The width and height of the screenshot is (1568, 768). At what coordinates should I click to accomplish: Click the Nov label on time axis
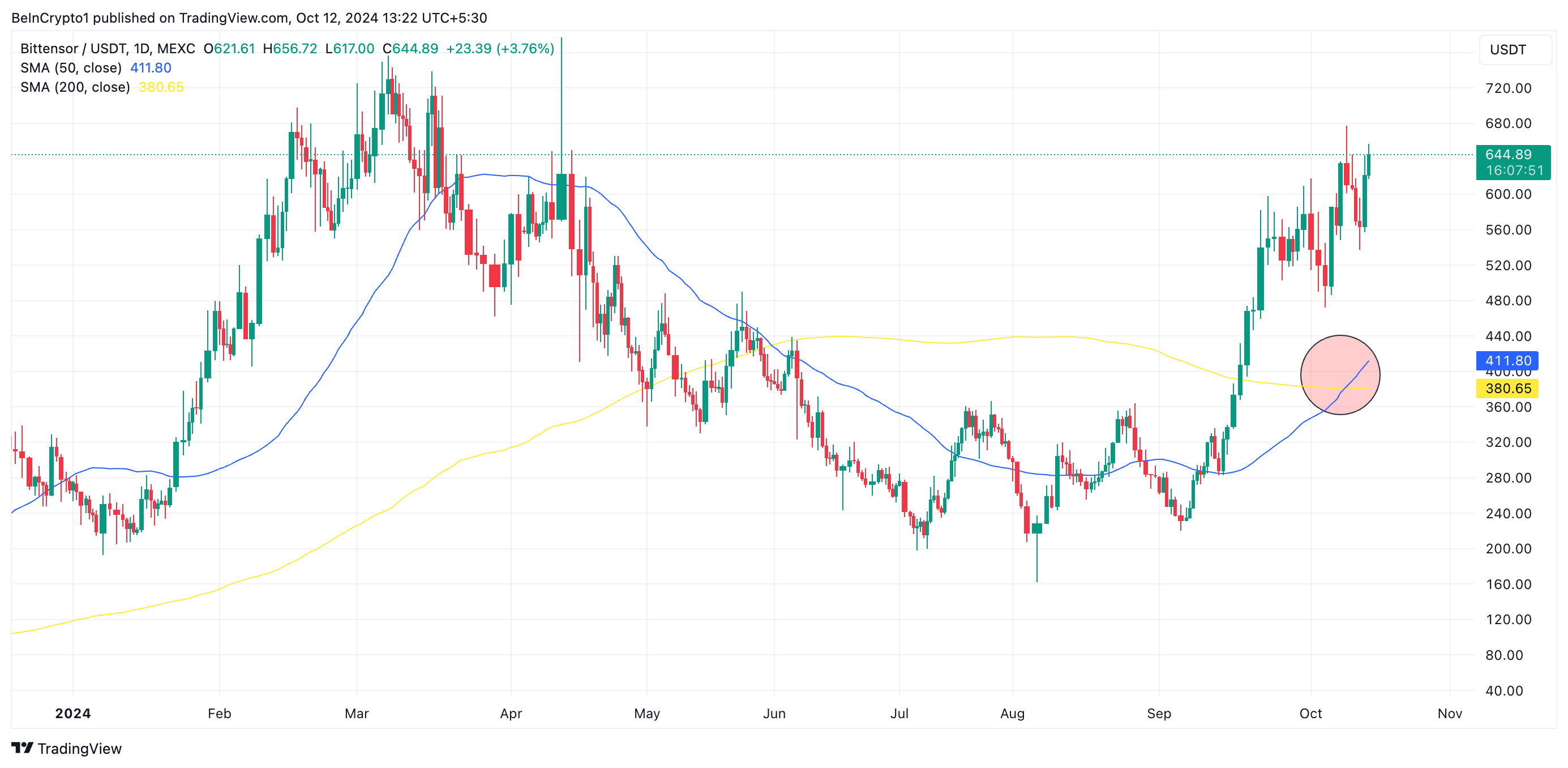click(1449, 713)
